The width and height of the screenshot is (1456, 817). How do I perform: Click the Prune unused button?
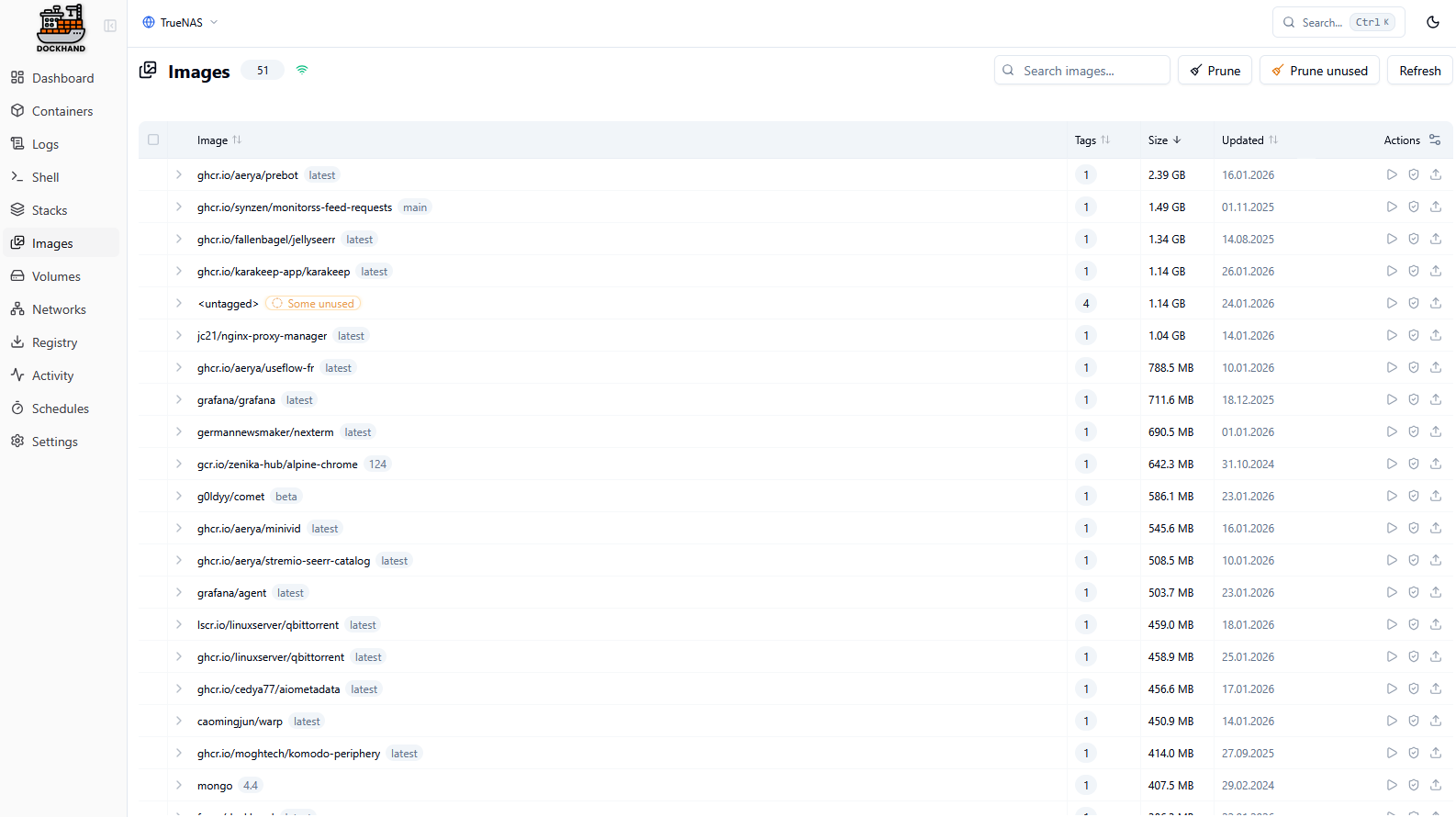pyautogui.click(x=1319, y=71)
